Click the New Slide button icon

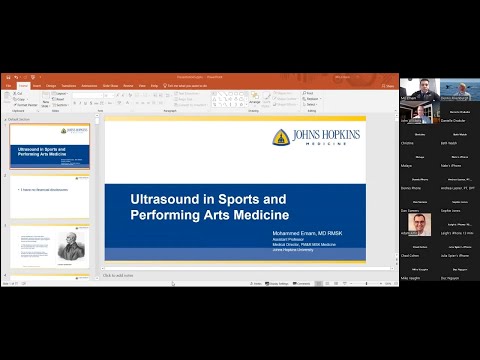pyautogui.click(x=46, y=96)
